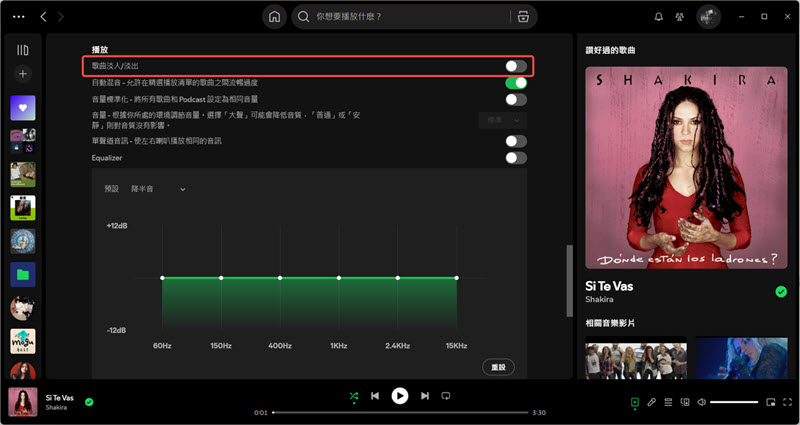800x425 pixels.
Task: Click green check beside Si Te Vas title
Action: click(781, 291)
